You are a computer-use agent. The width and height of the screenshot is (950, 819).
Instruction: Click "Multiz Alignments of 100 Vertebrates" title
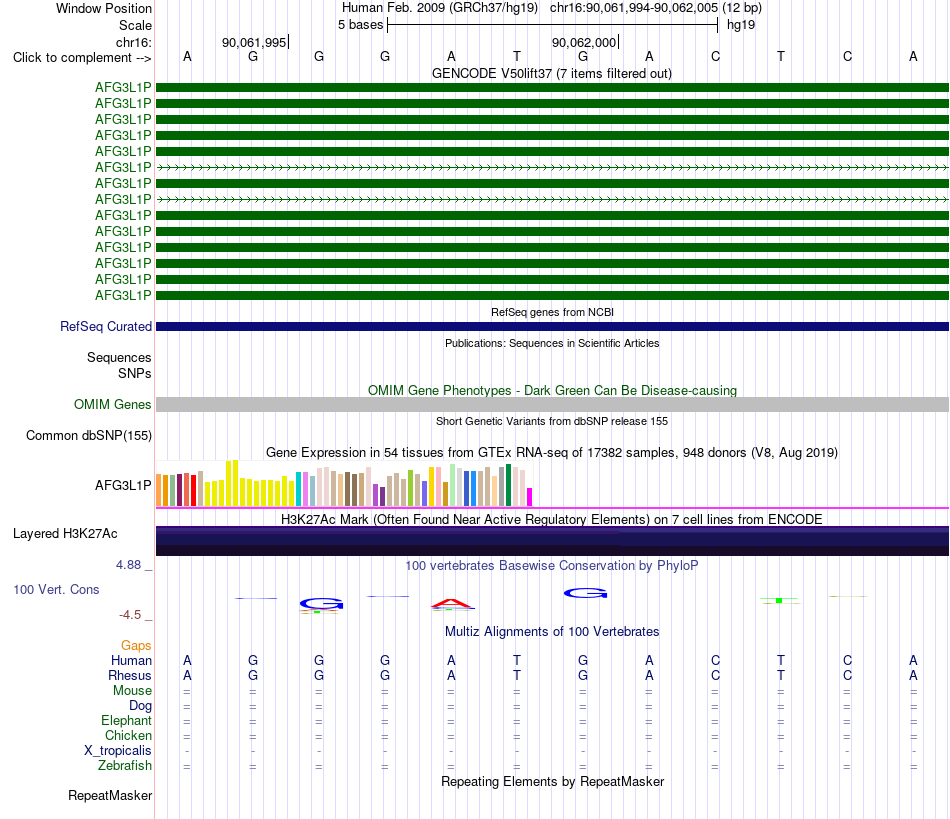(x=552, y=631)
